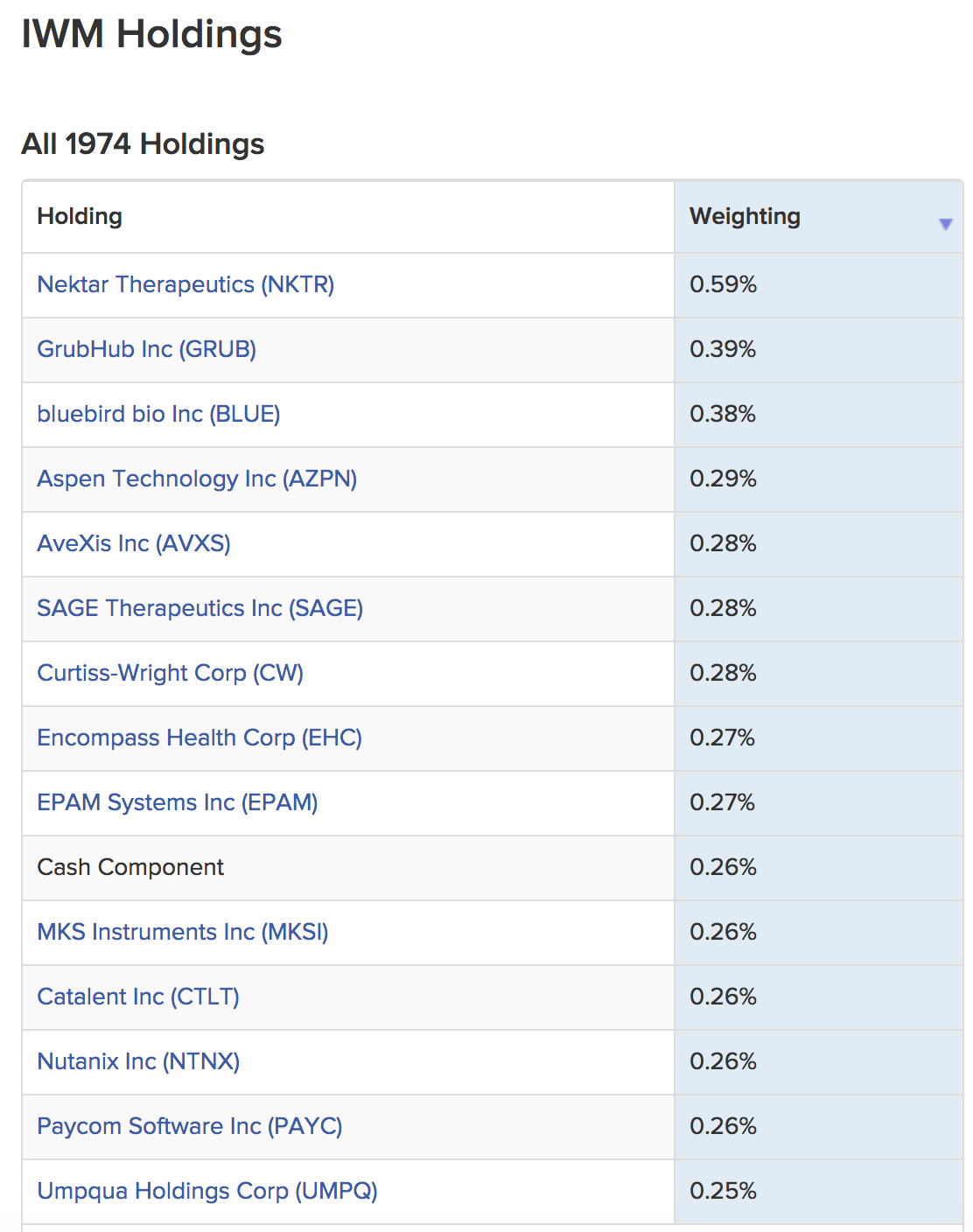The image size is (973, 1232).
Task: Click Catalent Inc (CTLT) link
Action: click(x=138, y=997)
